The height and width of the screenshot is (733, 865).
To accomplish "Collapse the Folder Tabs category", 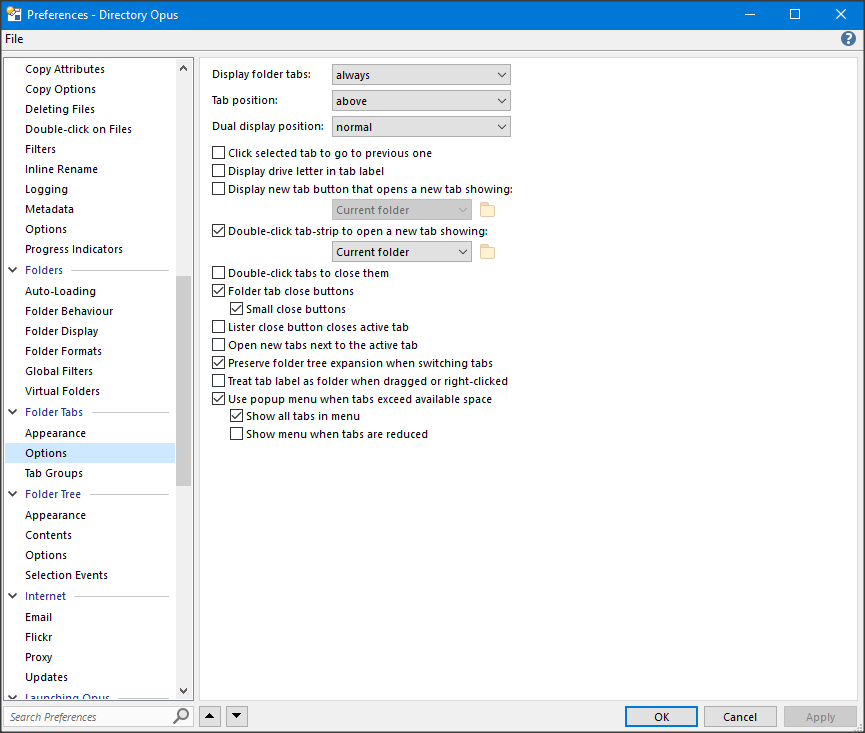I will point(13,412).
